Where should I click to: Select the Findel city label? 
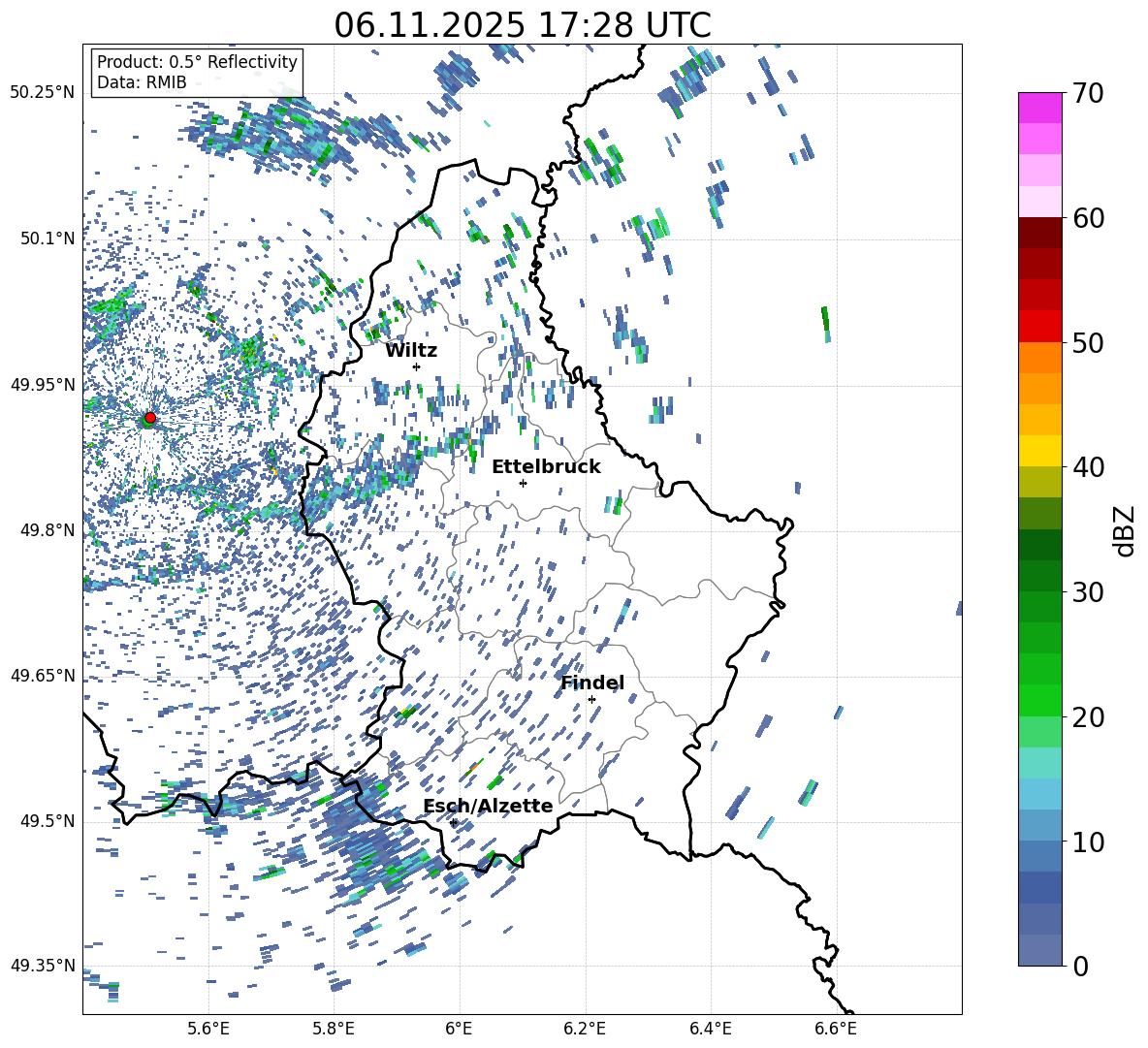pyautogui.click(x=592, y=683)
